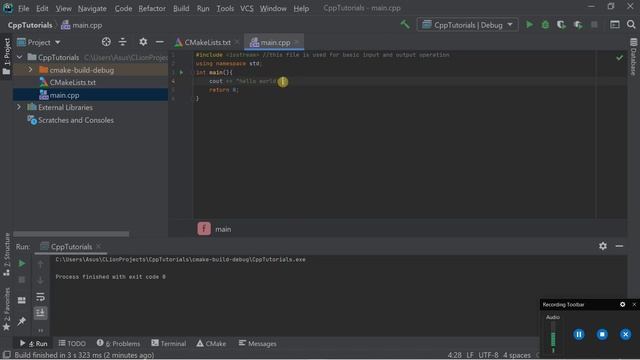The width and height of the screenshot is (640, 360).
Task: Toggle the 4: Run tool window button
Action: click(33, 343)
